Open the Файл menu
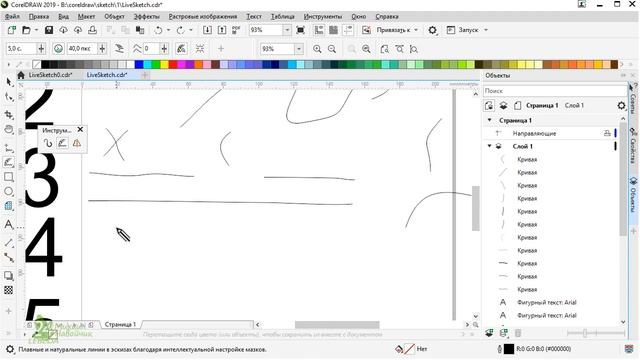640x360 pixels. [x=12, y=17]
